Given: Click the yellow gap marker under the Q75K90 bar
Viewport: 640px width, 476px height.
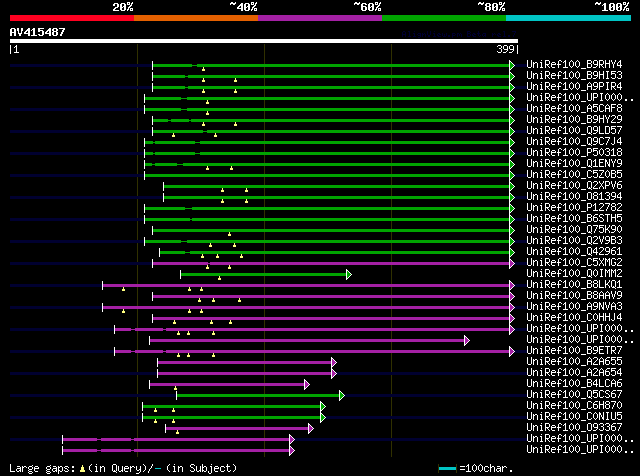Looking at the screenshot, I should [x=229, y=234].
